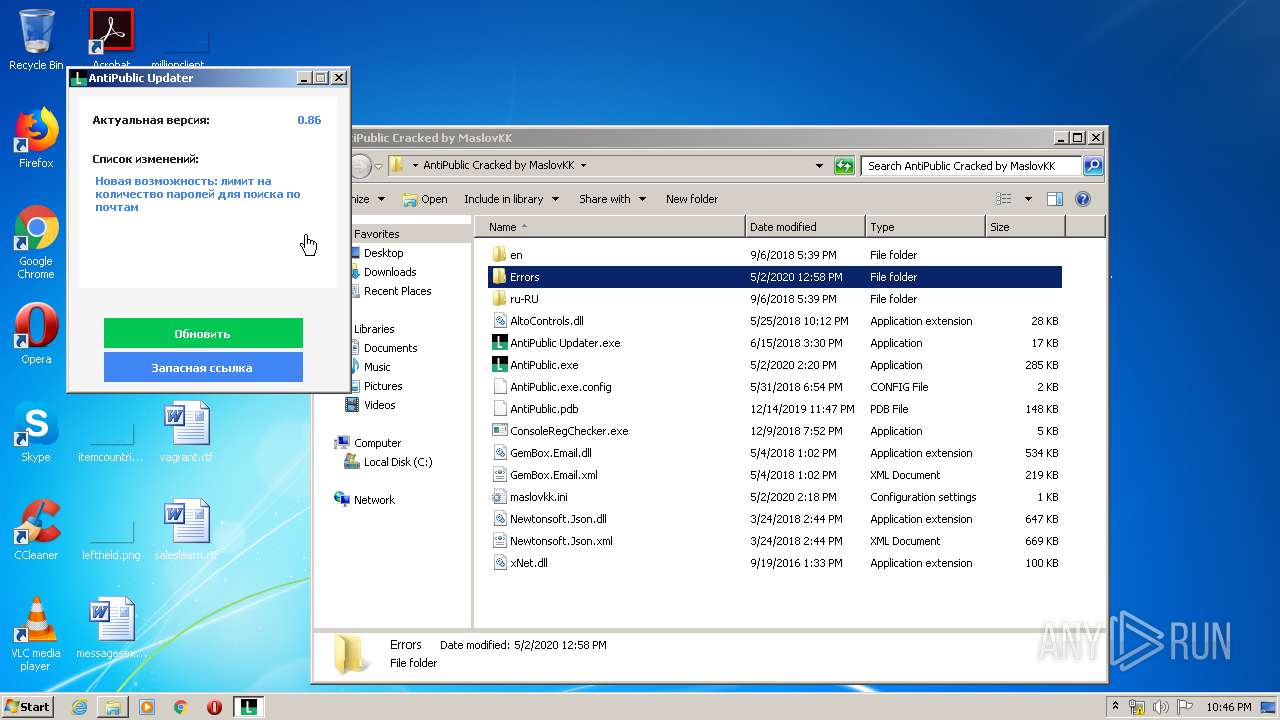Click the taskbar clock 10:46 PM
This screenshot has width=1280, height=720.
(1228, 707)
